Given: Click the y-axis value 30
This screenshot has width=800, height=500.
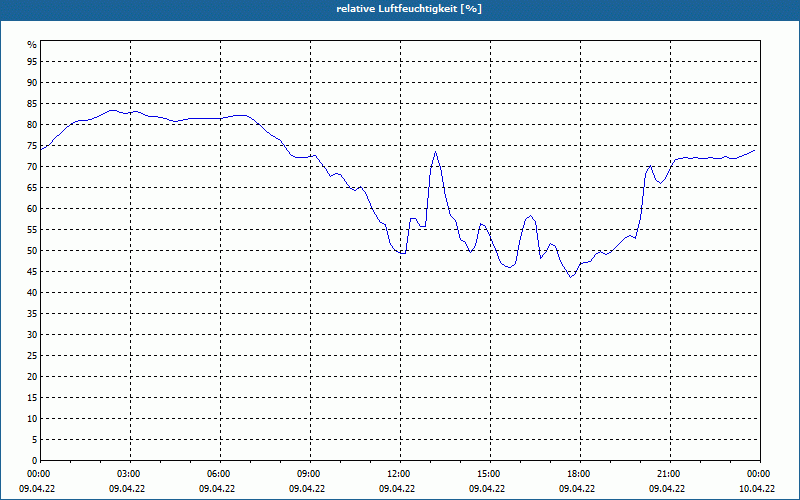Looking at the screenshot, I should coord(32,335).
